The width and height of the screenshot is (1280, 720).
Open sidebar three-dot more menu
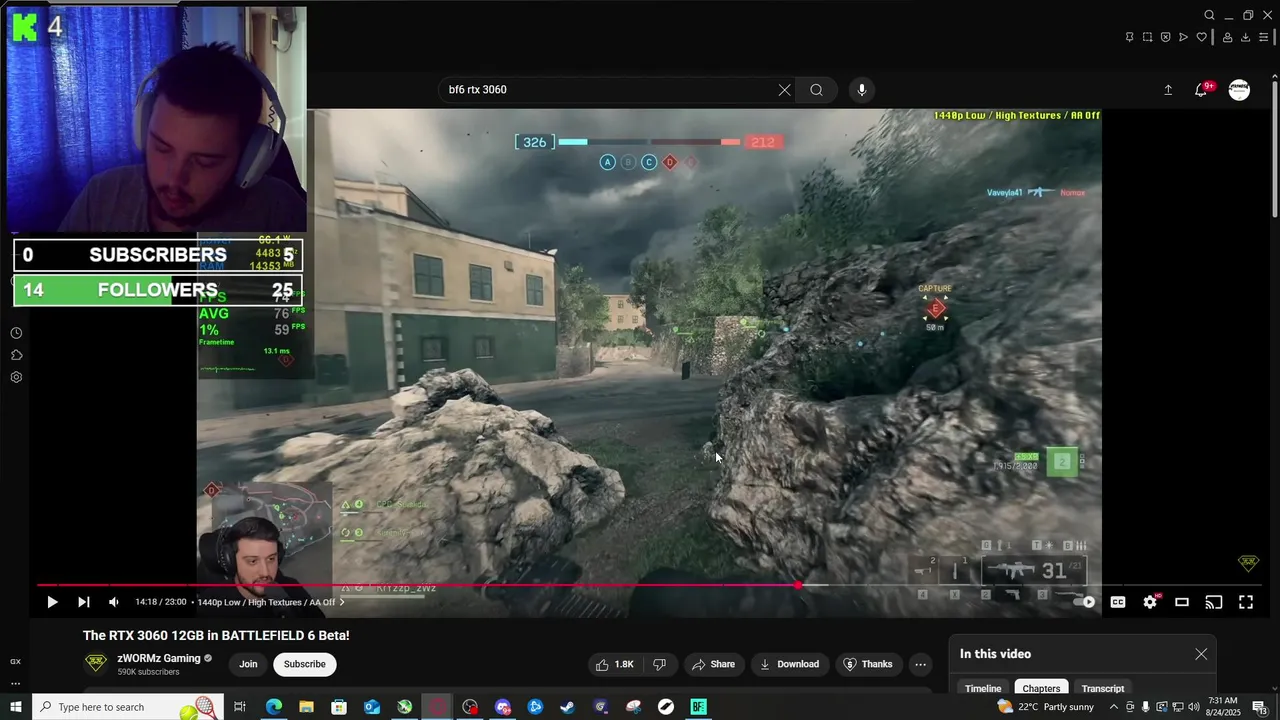point(15,684)
